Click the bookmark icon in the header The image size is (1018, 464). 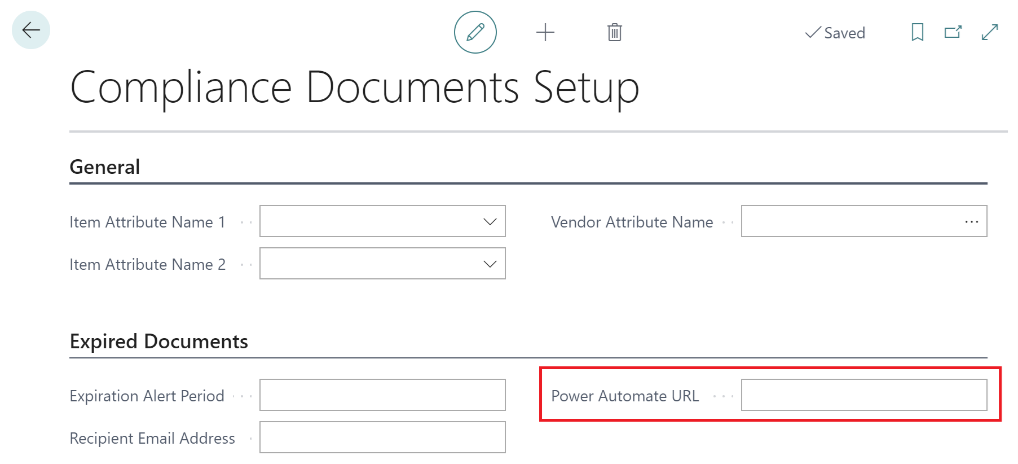917,33
